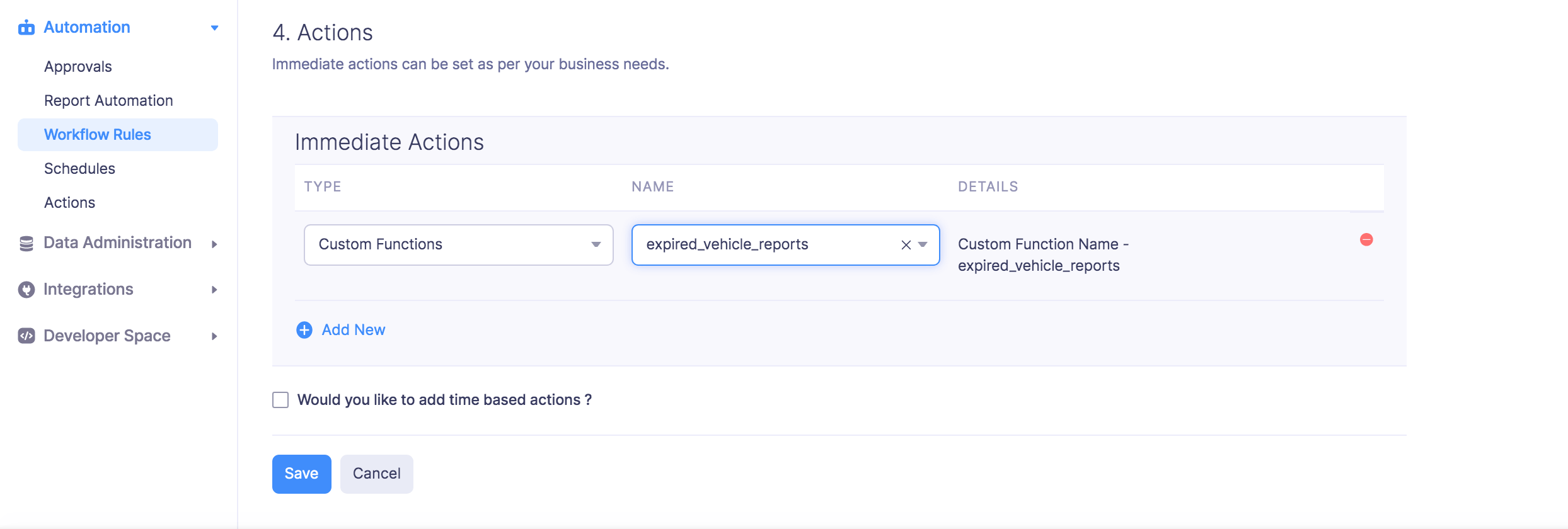The width and height of the screenshot is (1568, 529).
Task: Click the Integrations plug icon
Action: pos(26,290)
